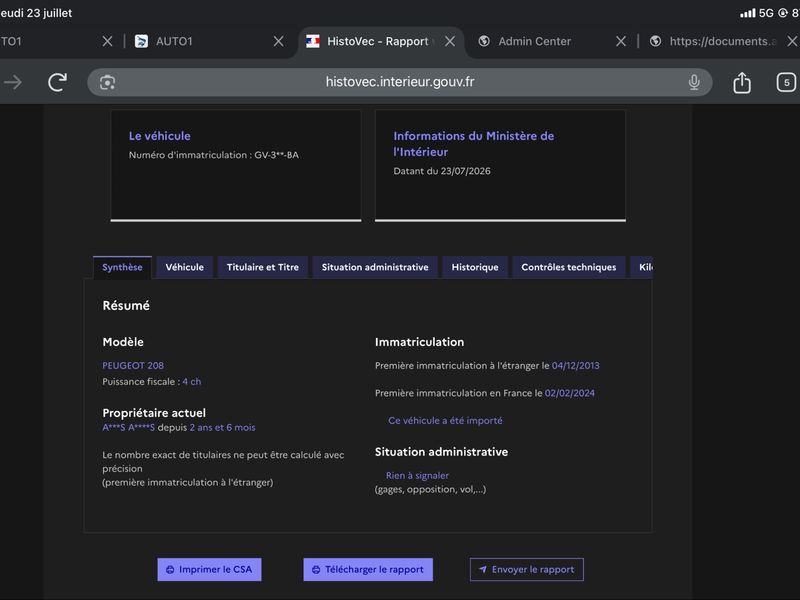The width and height of the screenshot is (800, 600).
Task: Click the owner name A***S A****S
Action: [129, 428]
